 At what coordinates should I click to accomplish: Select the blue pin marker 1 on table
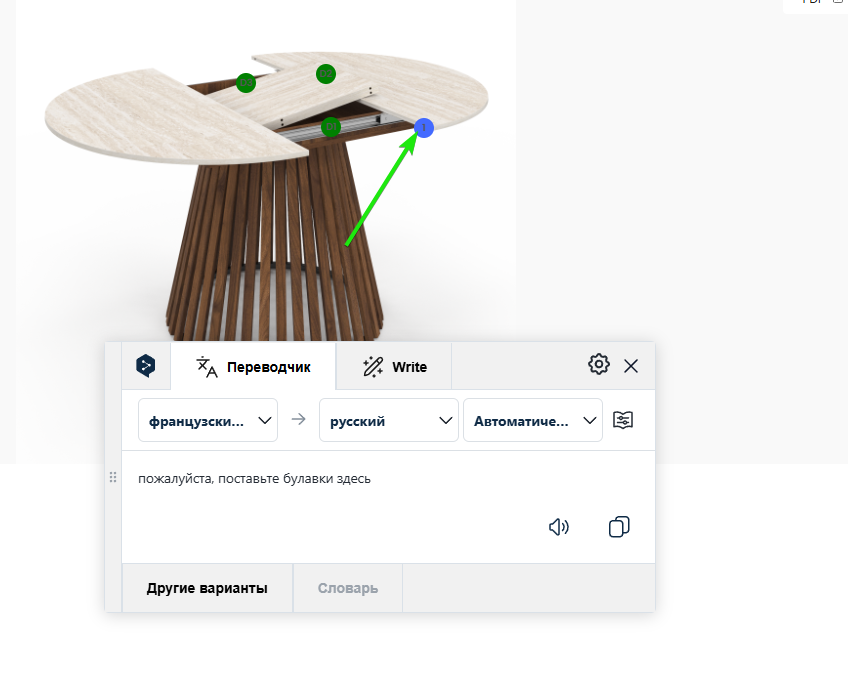click(x=424, y=128)
